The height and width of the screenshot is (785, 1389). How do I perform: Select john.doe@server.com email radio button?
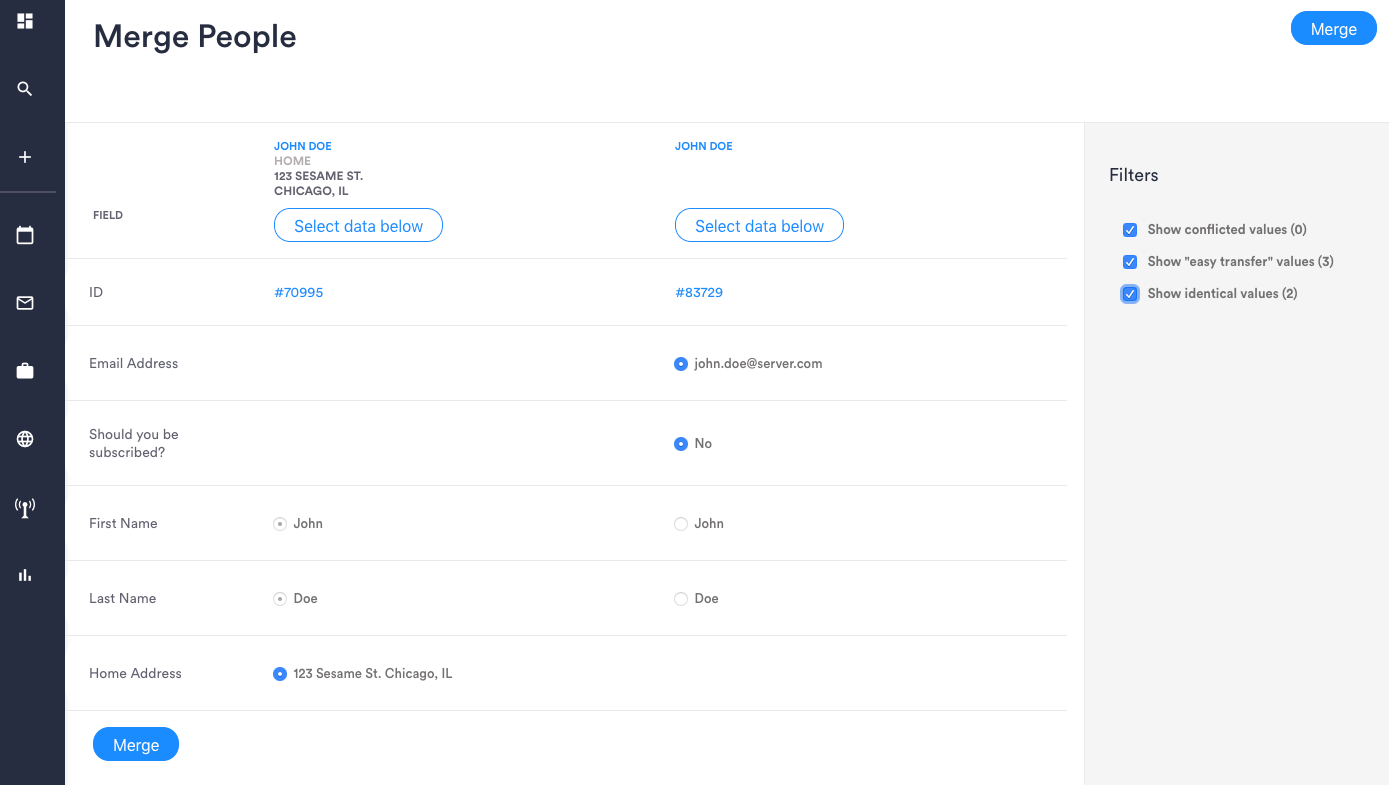tap(681, 364)
